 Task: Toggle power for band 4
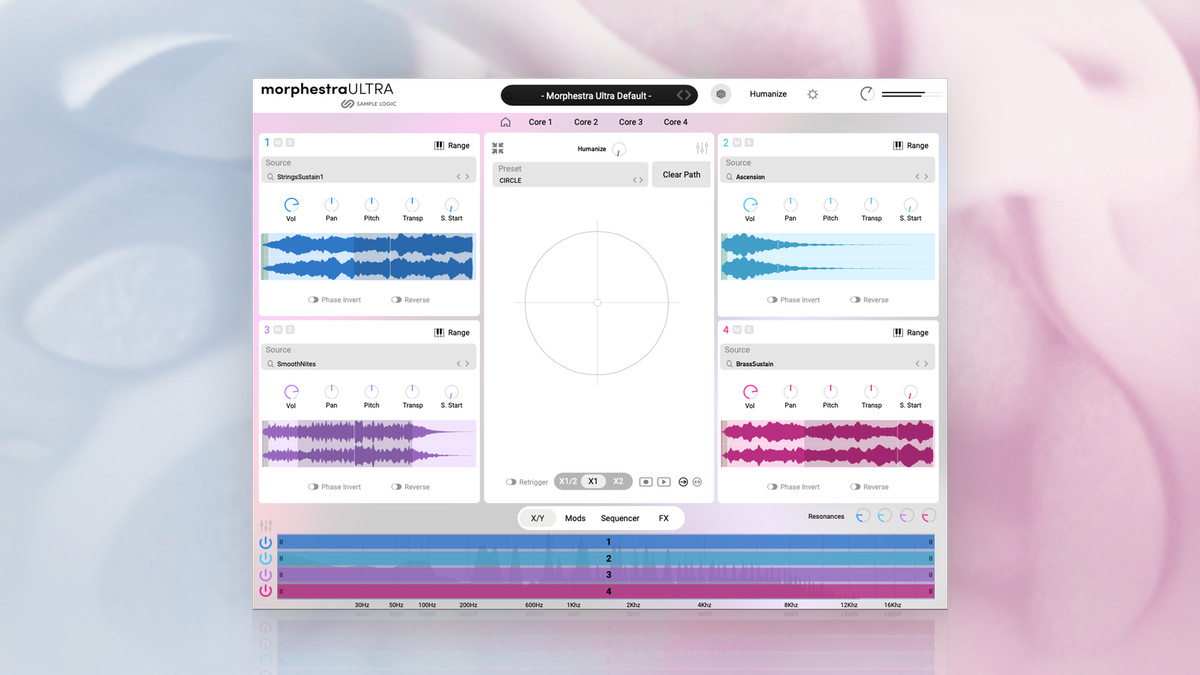[265, 591]
